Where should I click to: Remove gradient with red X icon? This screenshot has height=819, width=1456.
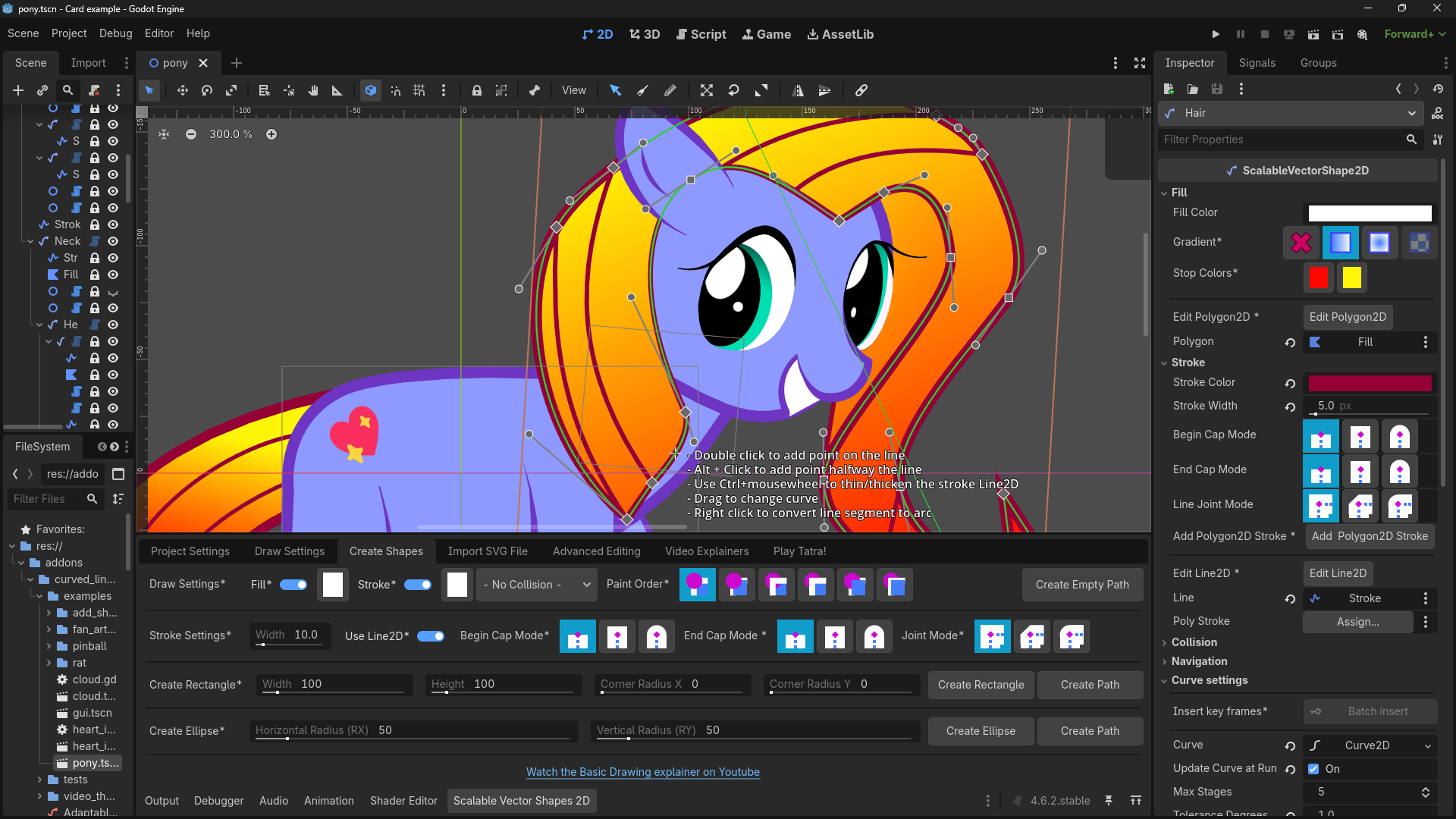click(x=1301, y=243)
